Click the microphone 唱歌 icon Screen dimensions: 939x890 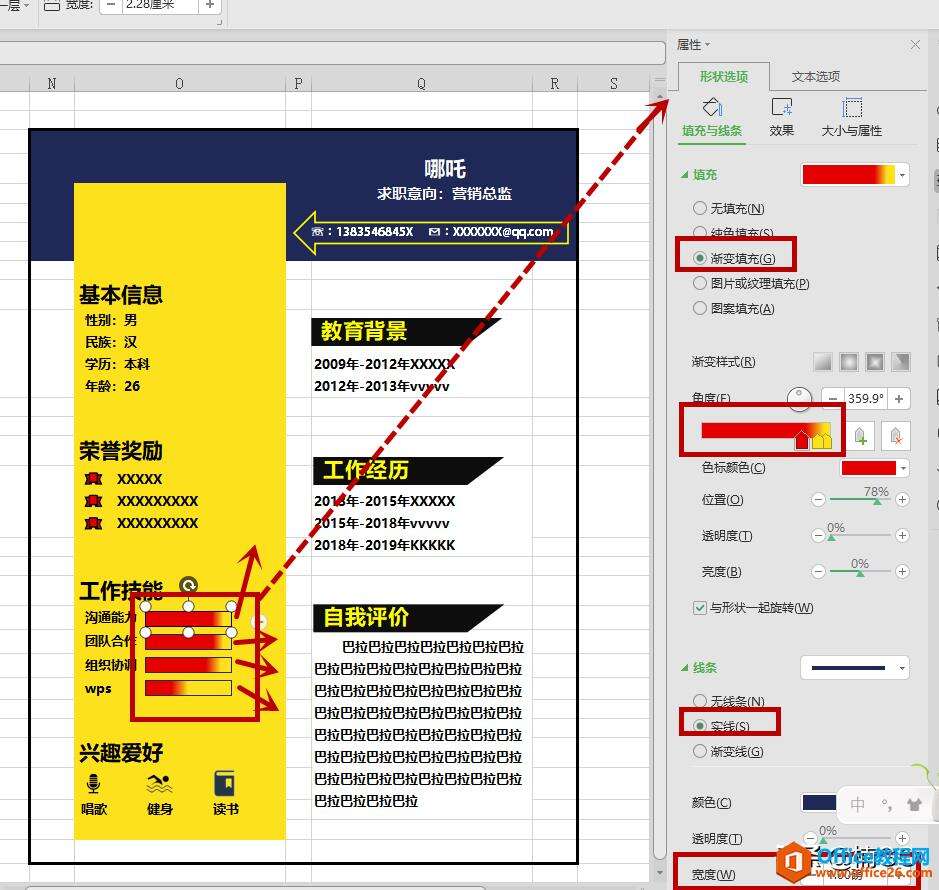click(93, 783)
